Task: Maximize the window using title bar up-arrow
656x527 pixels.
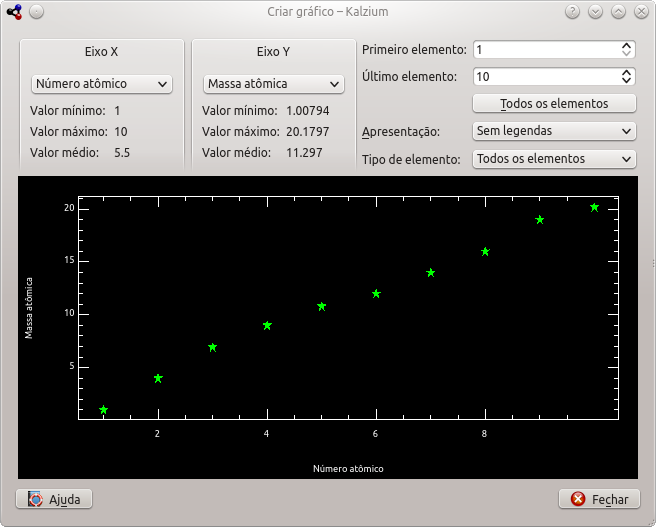Action: tap(618, 12)
